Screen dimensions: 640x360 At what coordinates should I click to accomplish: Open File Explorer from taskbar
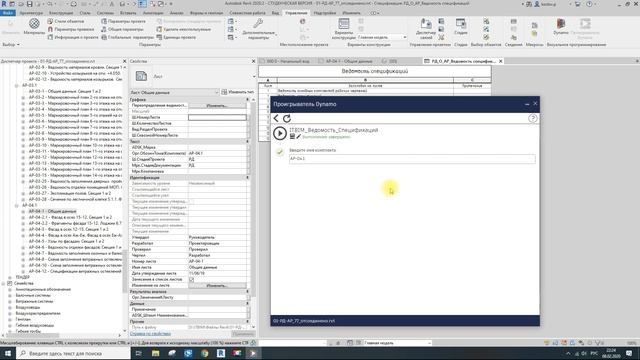156,353
